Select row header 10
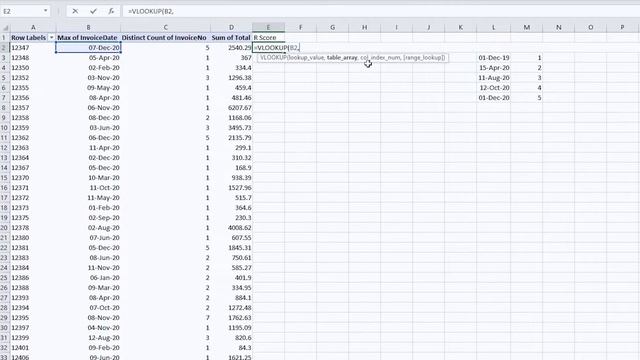The width and height of the screenshot is (640, 360). pyautogui.click(x=4, y=128)
